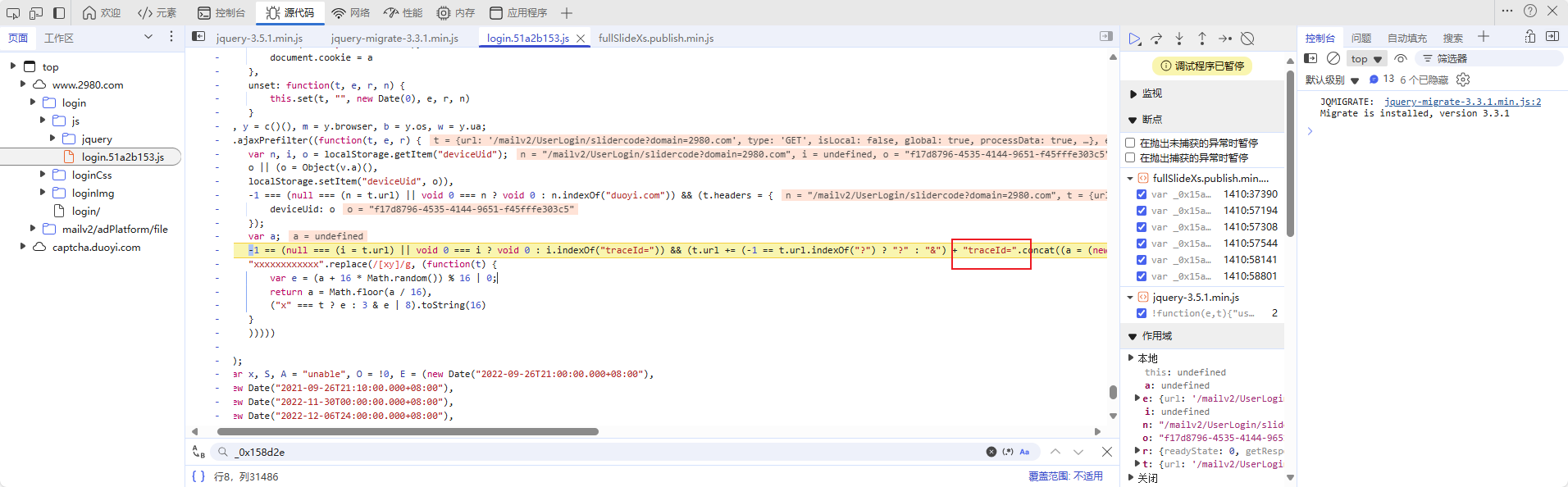Pretty-print the source with braces icon
Viewport: 1568px width, 487px height.
click(198, 476)
